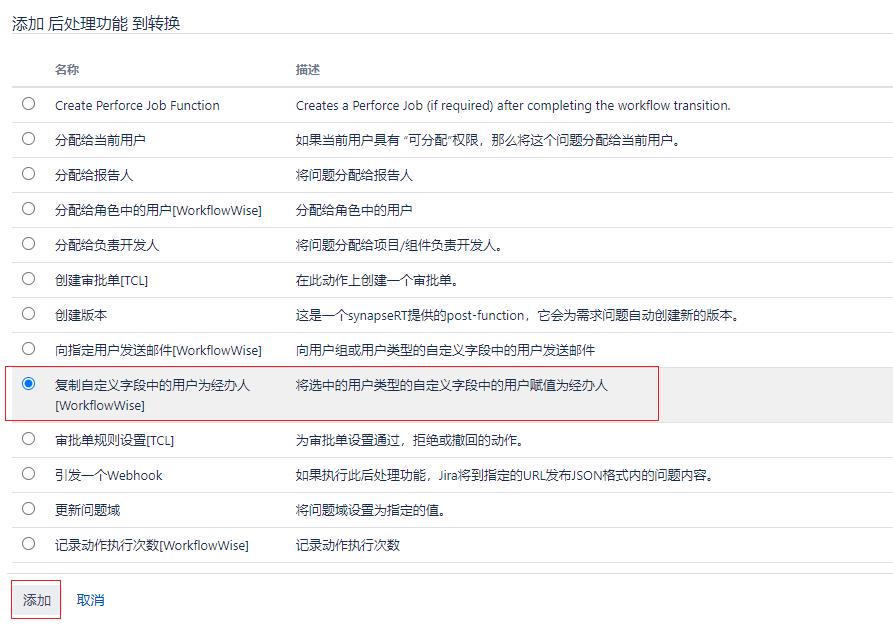The height and width of the screenshot is (634, 893).
Task: Choose the 创建版本 radio button
Action: point(28,314)
